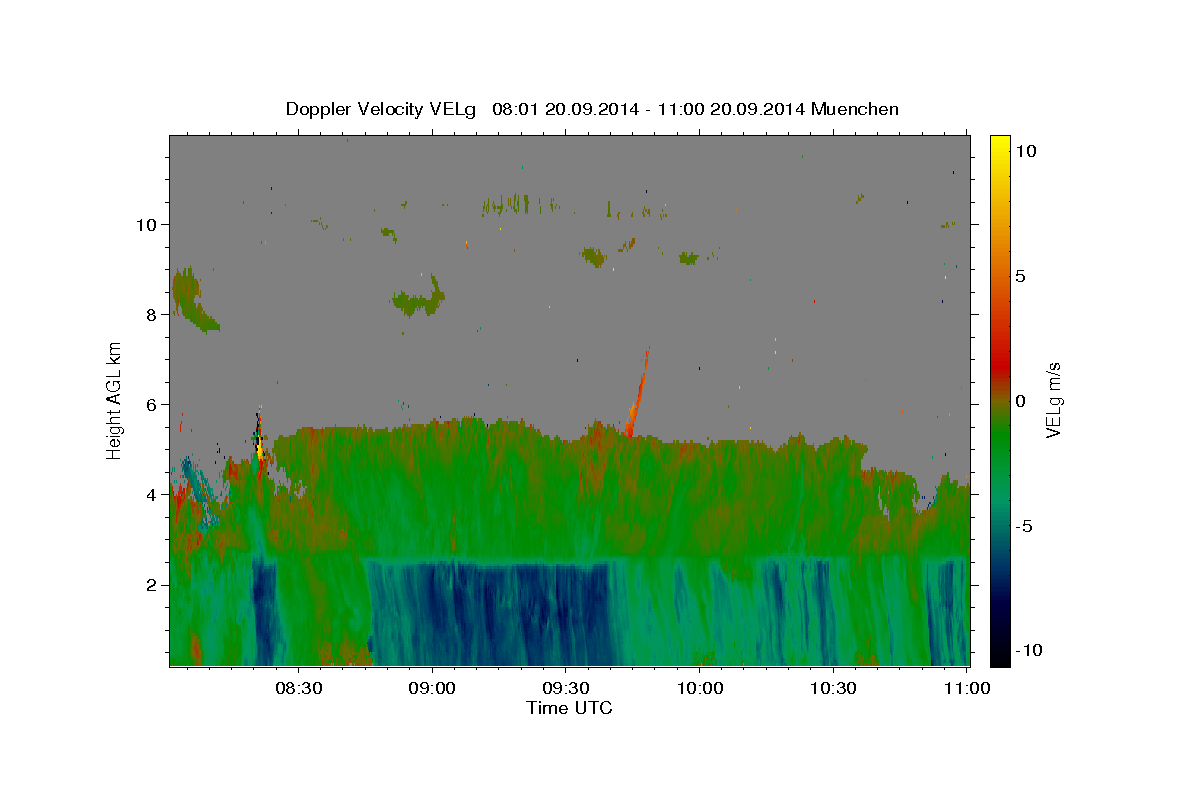This screenshot has height=800, width=1200.
Task: Click the 11:00 time tick label
Action: point(967,688)
